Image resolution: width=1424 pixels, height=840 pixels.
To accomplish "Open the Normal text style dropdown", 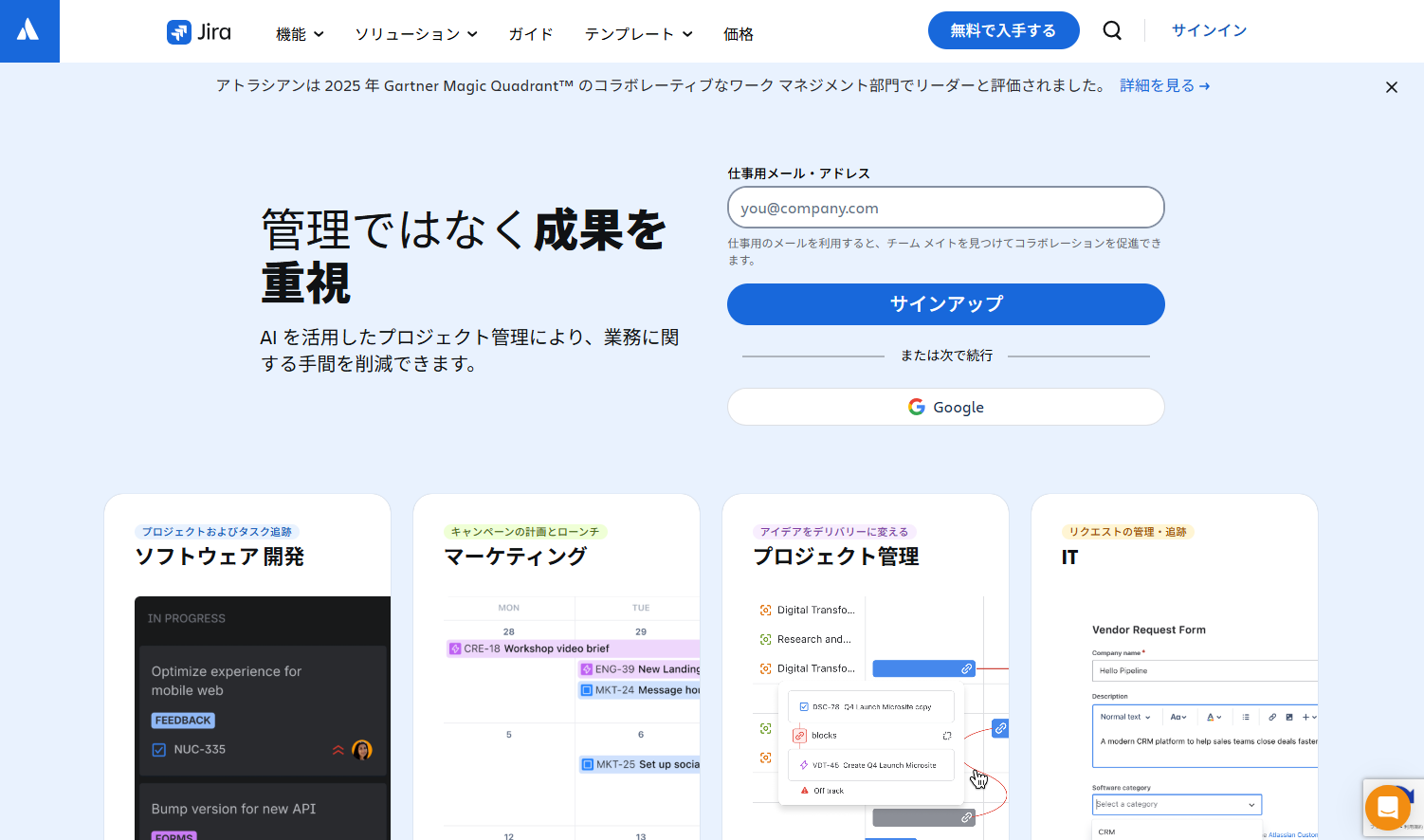I will click(x=1126, y=717).
